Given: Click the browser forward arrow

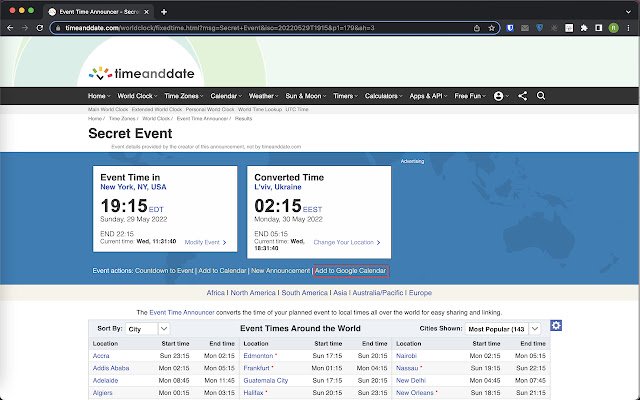Looking at the screenshot, I should 25,28.
